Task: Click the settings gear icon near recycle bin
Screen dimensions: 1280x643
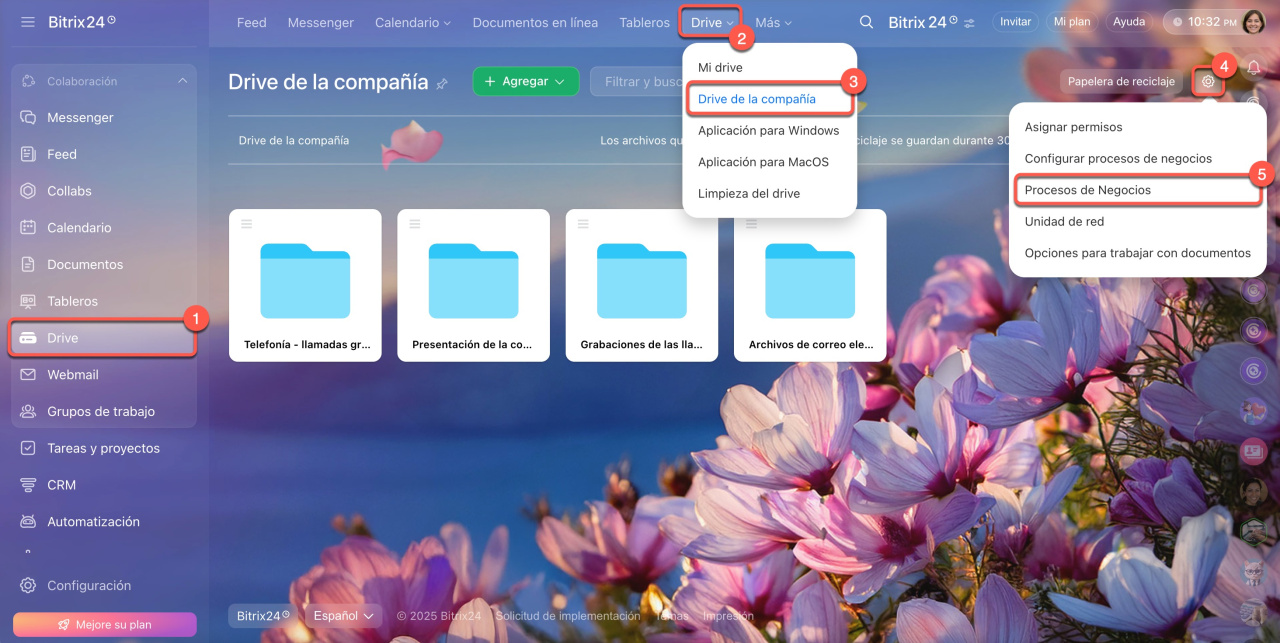Action: point(1208,81)
